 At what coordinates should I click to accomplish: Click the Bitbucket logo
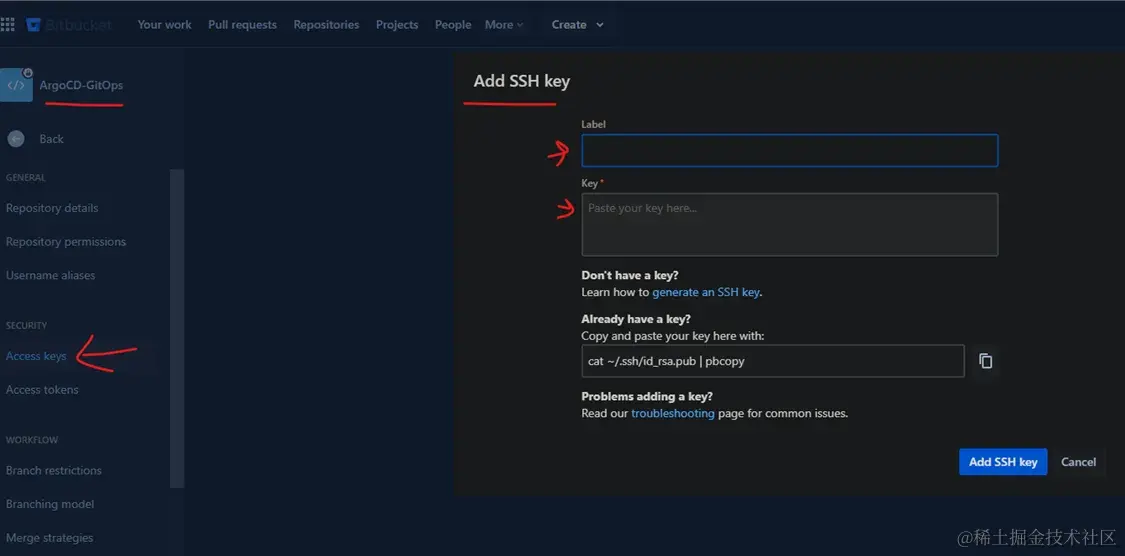pos(69,25)
